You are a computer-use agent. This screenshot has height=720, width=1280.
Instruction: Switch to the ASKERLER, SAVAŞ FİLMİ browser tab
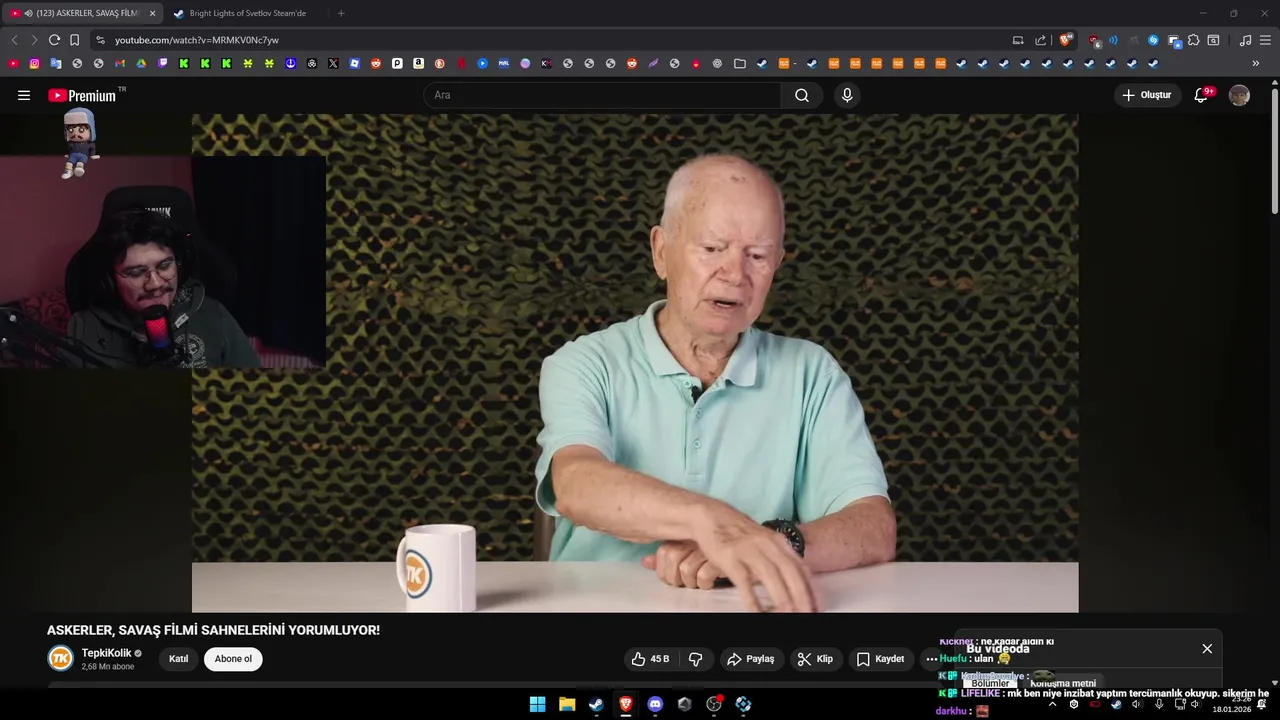click(x=84, y=13)
